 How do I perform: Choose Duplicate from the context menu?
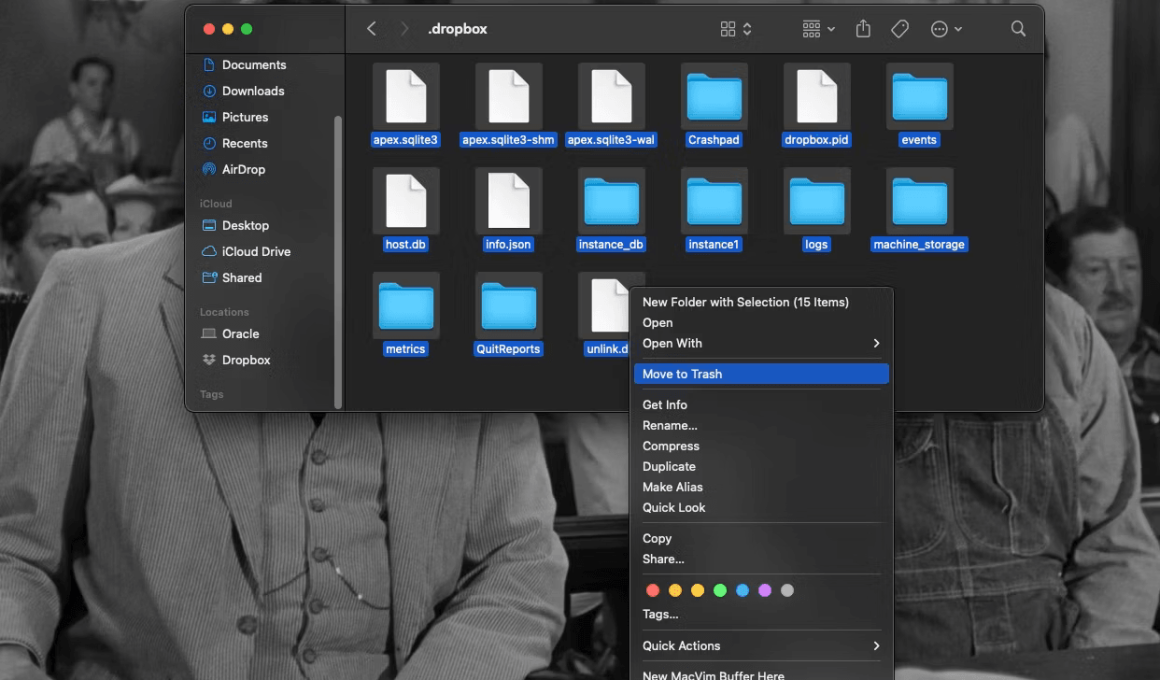click(x=761, y=467)
